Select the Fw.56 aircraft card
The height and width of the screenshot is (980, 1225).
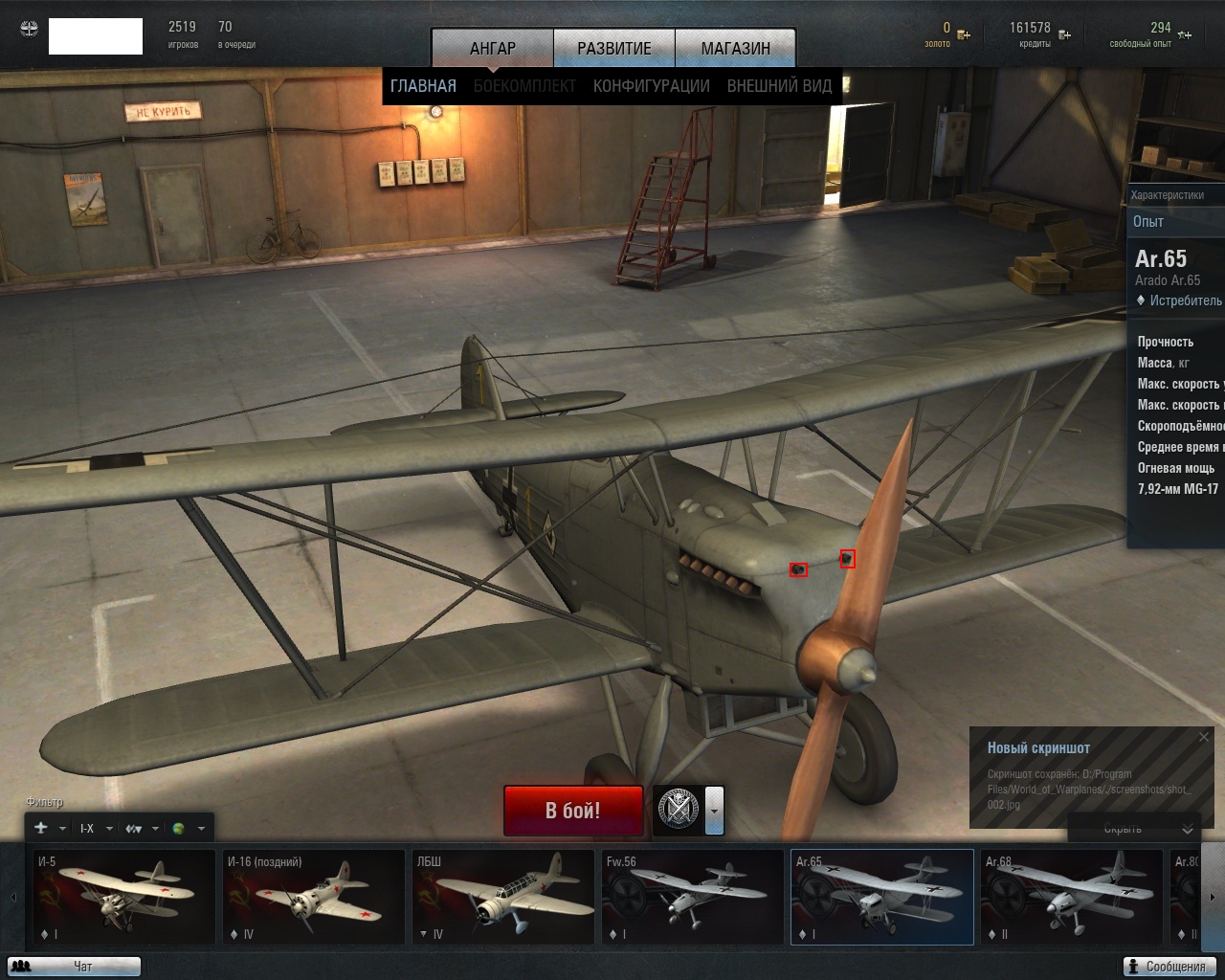tap(693, 898)
